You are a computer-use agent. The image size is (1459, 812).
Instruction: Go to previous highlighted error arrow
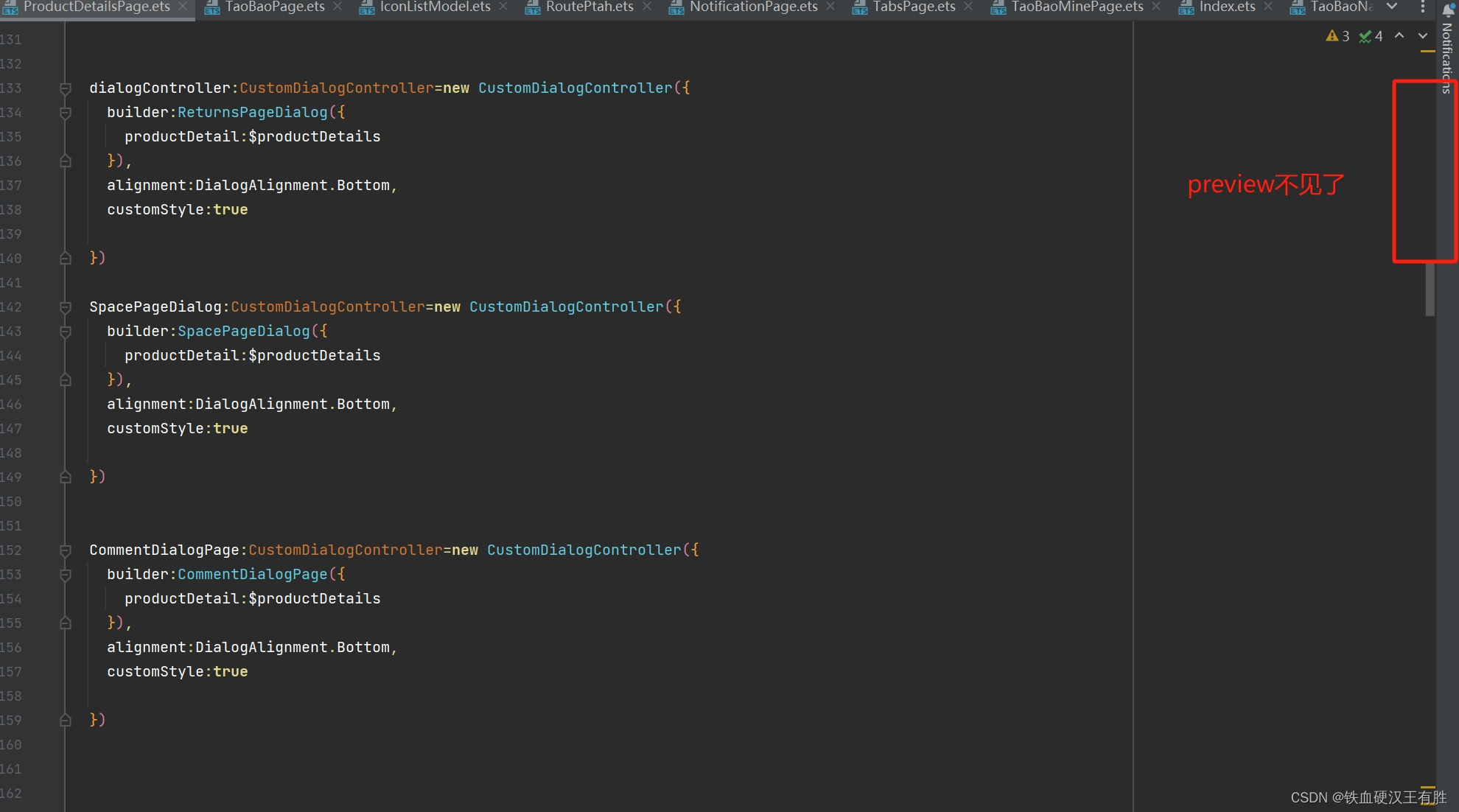[x=1399, y=35]
